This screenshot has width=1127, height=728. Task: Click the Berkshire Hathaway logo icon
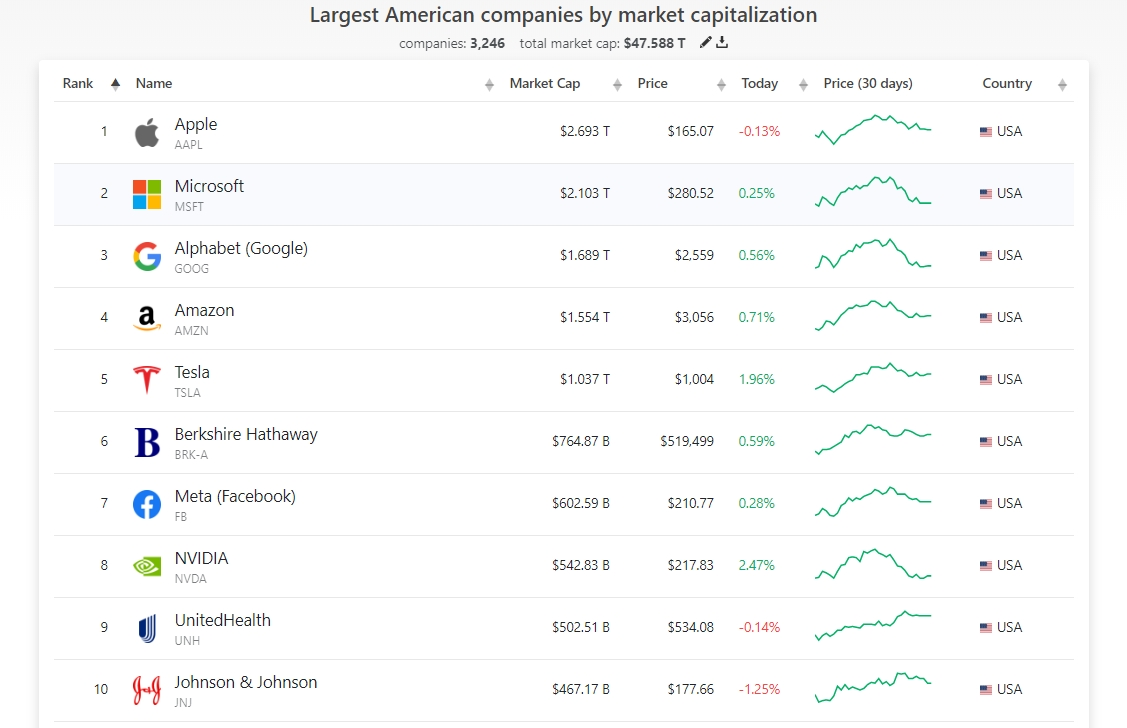[147, 442]
